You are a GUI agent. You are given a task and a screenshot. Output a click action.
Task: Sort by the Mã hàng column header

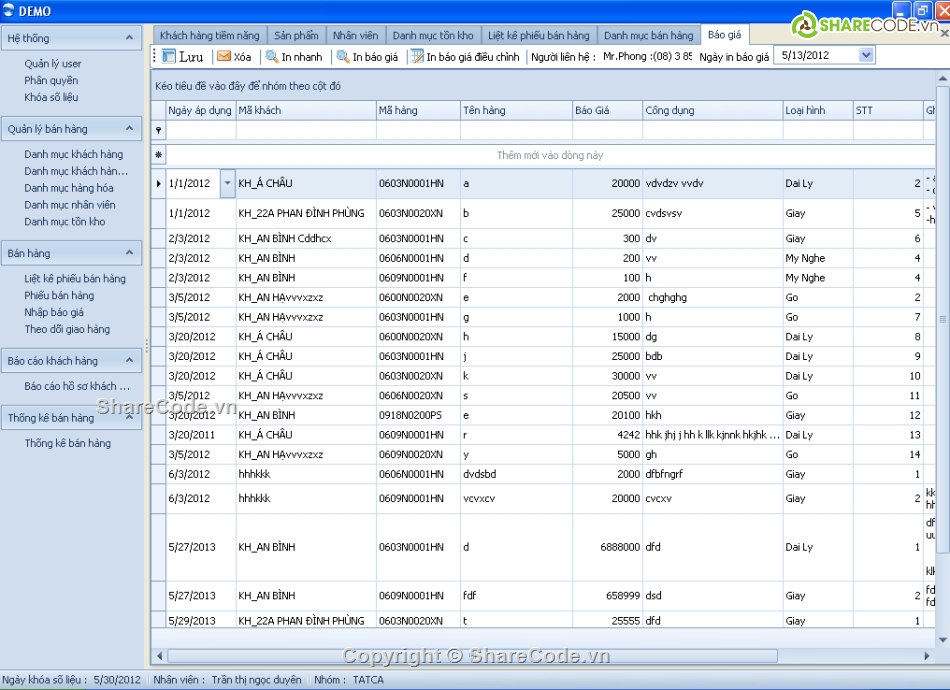point(418,110)
